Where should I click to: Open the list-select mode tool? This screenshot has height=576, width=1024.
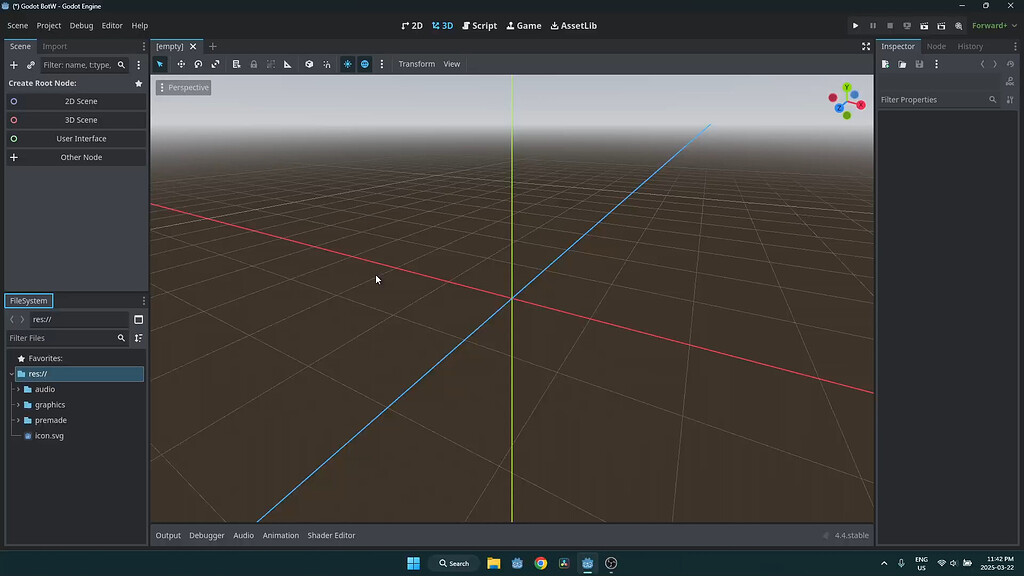tap(236, 64)
